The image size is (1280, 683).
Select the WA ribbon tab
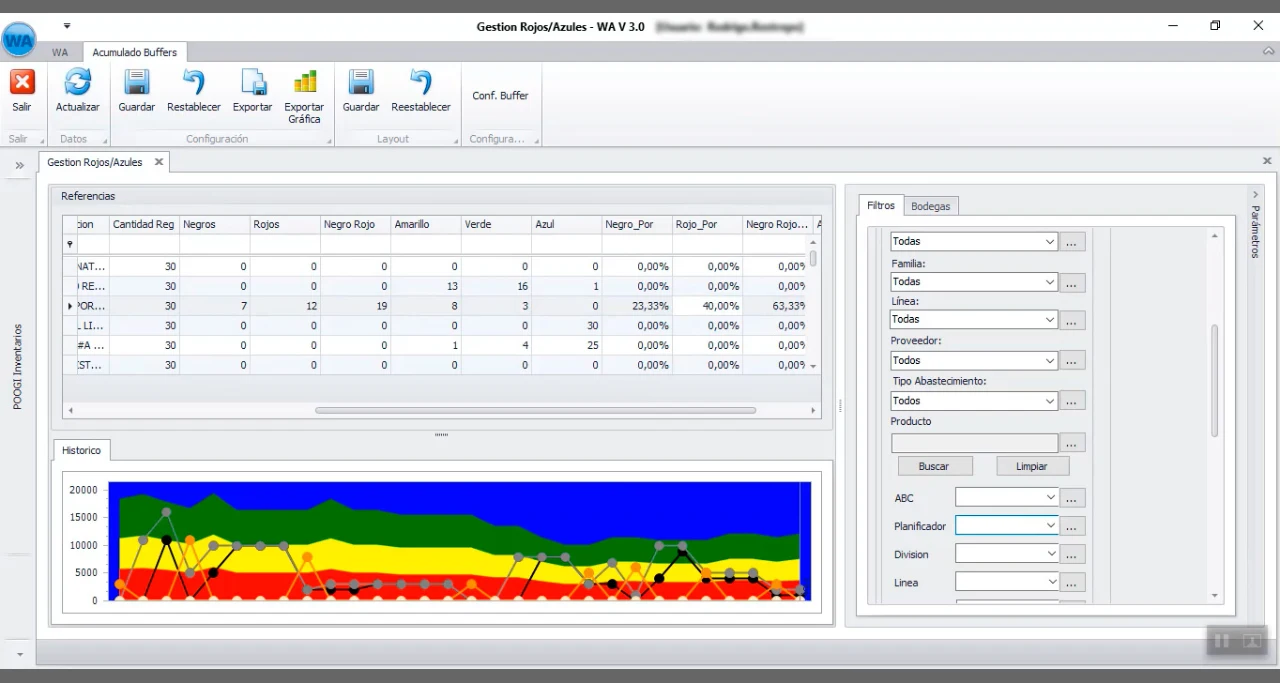(60, 52)
